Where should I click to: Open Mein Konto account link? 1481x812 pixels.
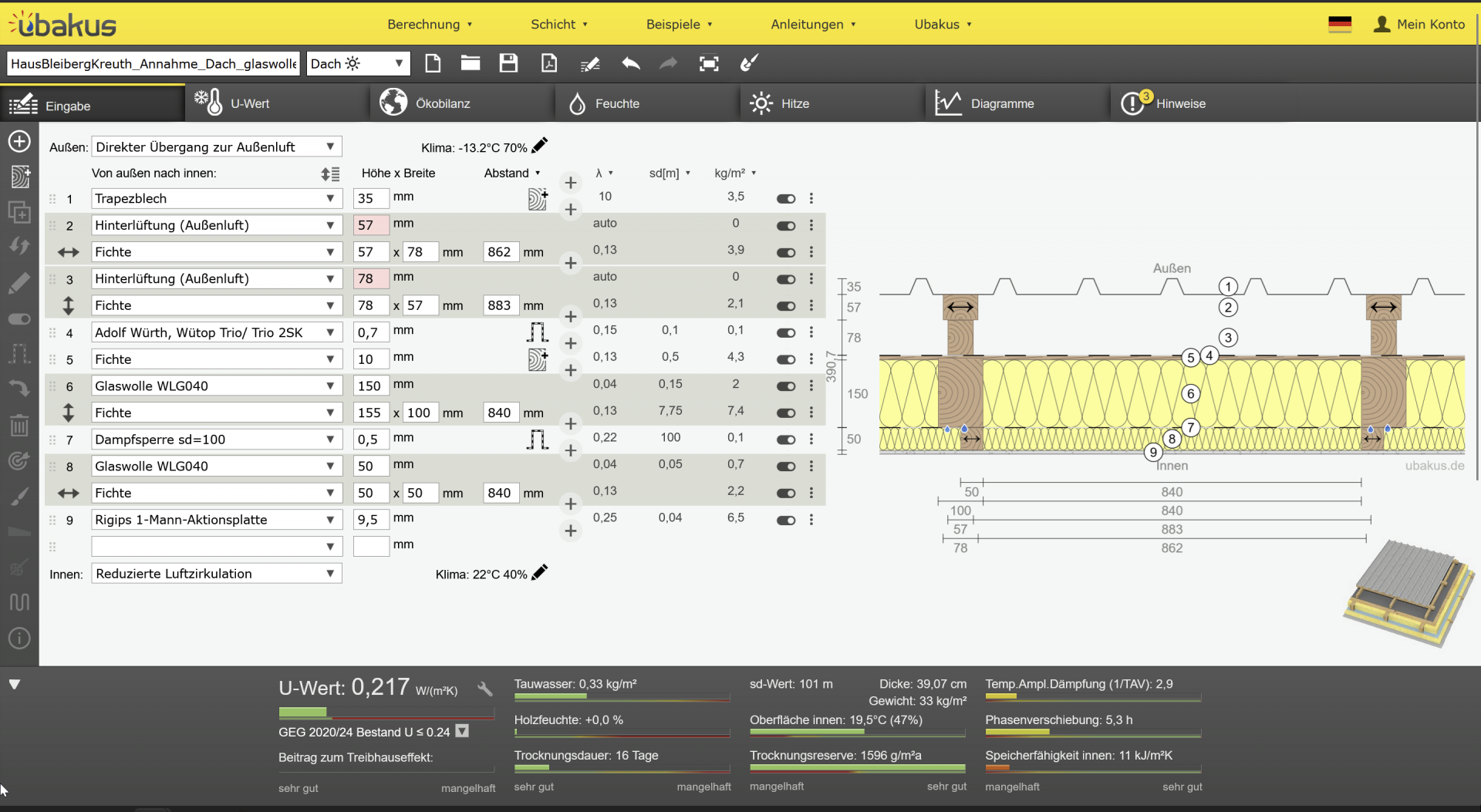[x=1419, y=24]
